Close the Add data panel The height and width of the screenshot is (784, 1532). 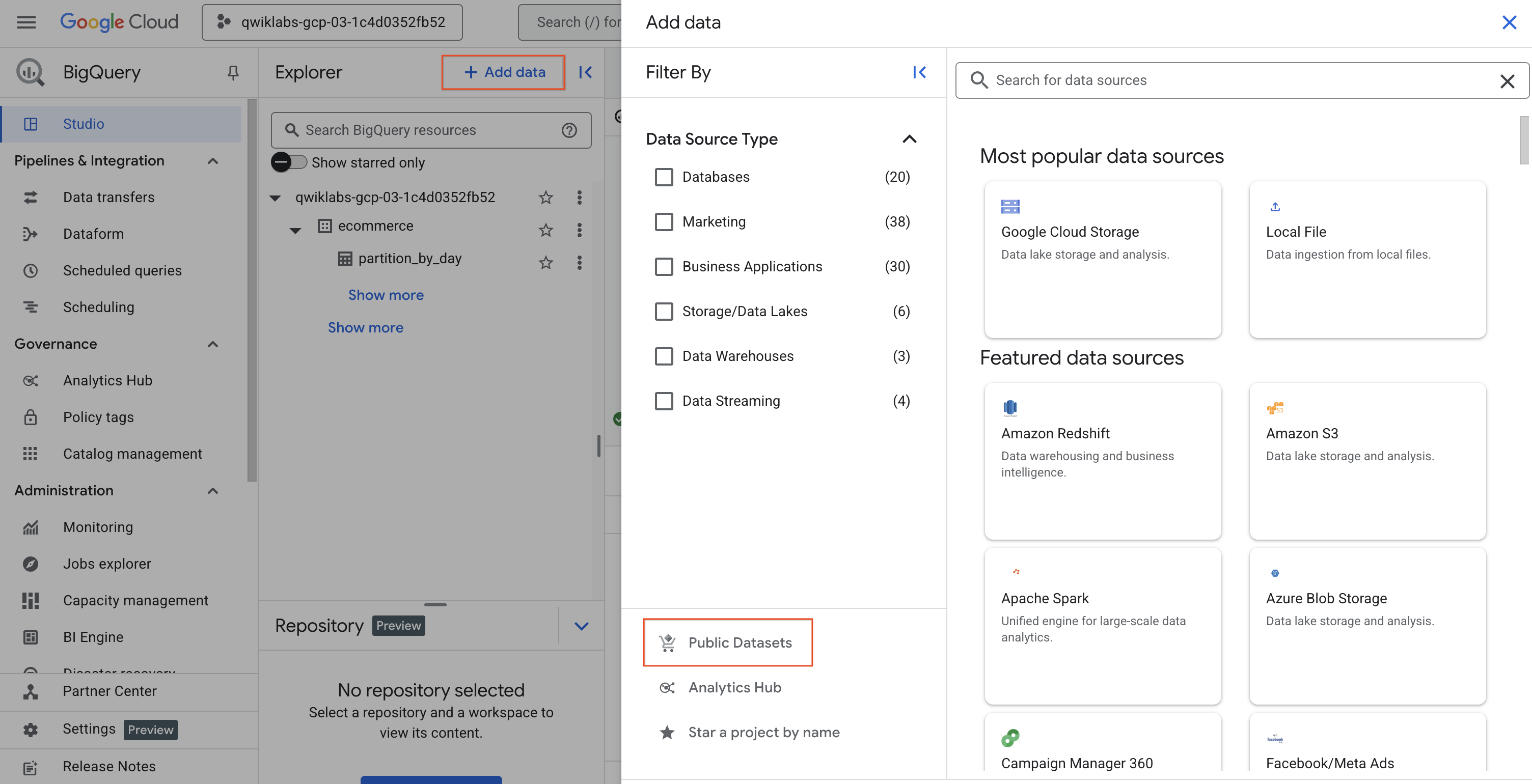(x=1509, y=22)
